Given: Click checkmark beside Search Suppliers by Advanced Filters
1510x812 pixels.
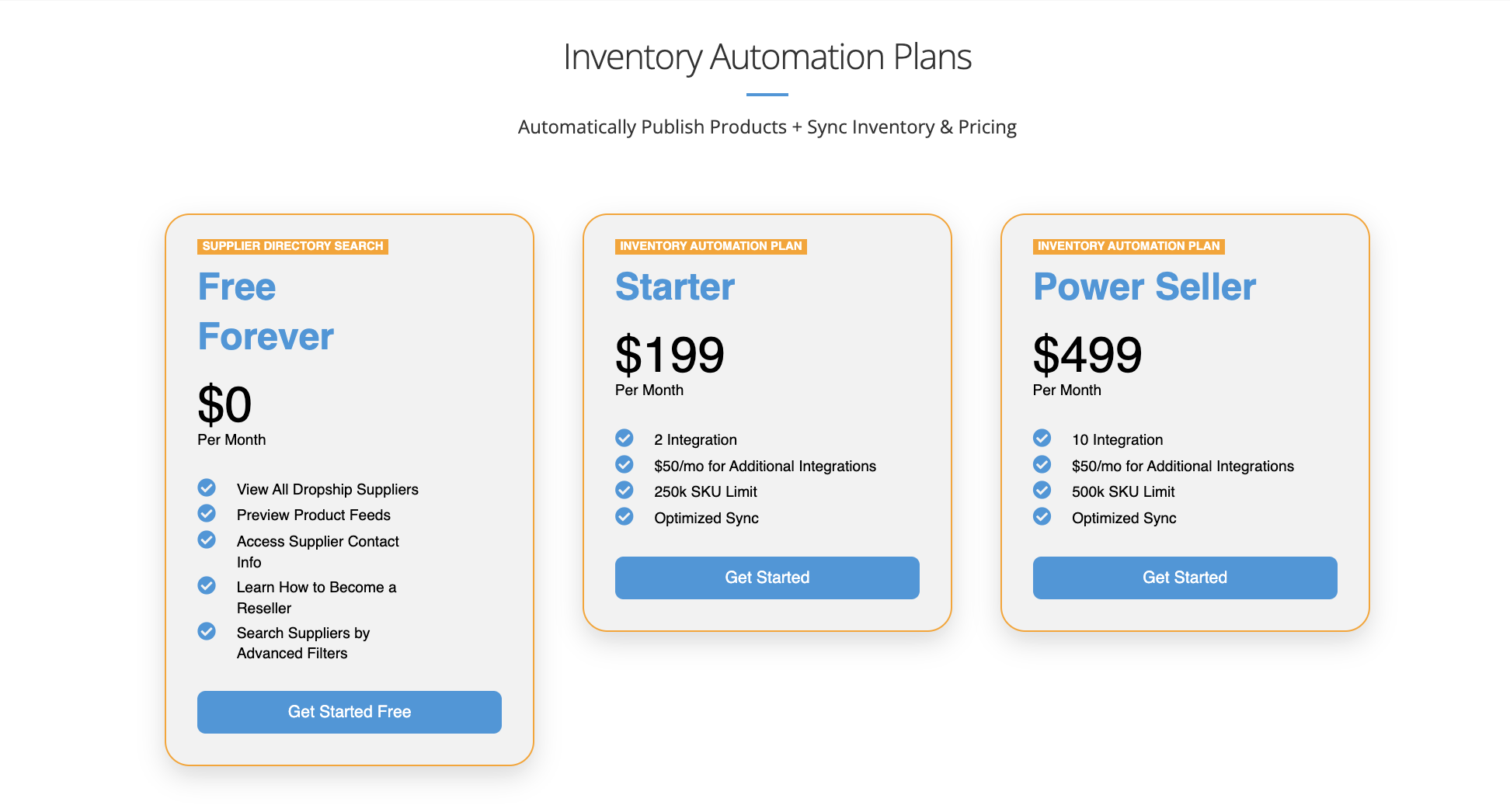Looking at the screenshot, I should coord(207,631).
